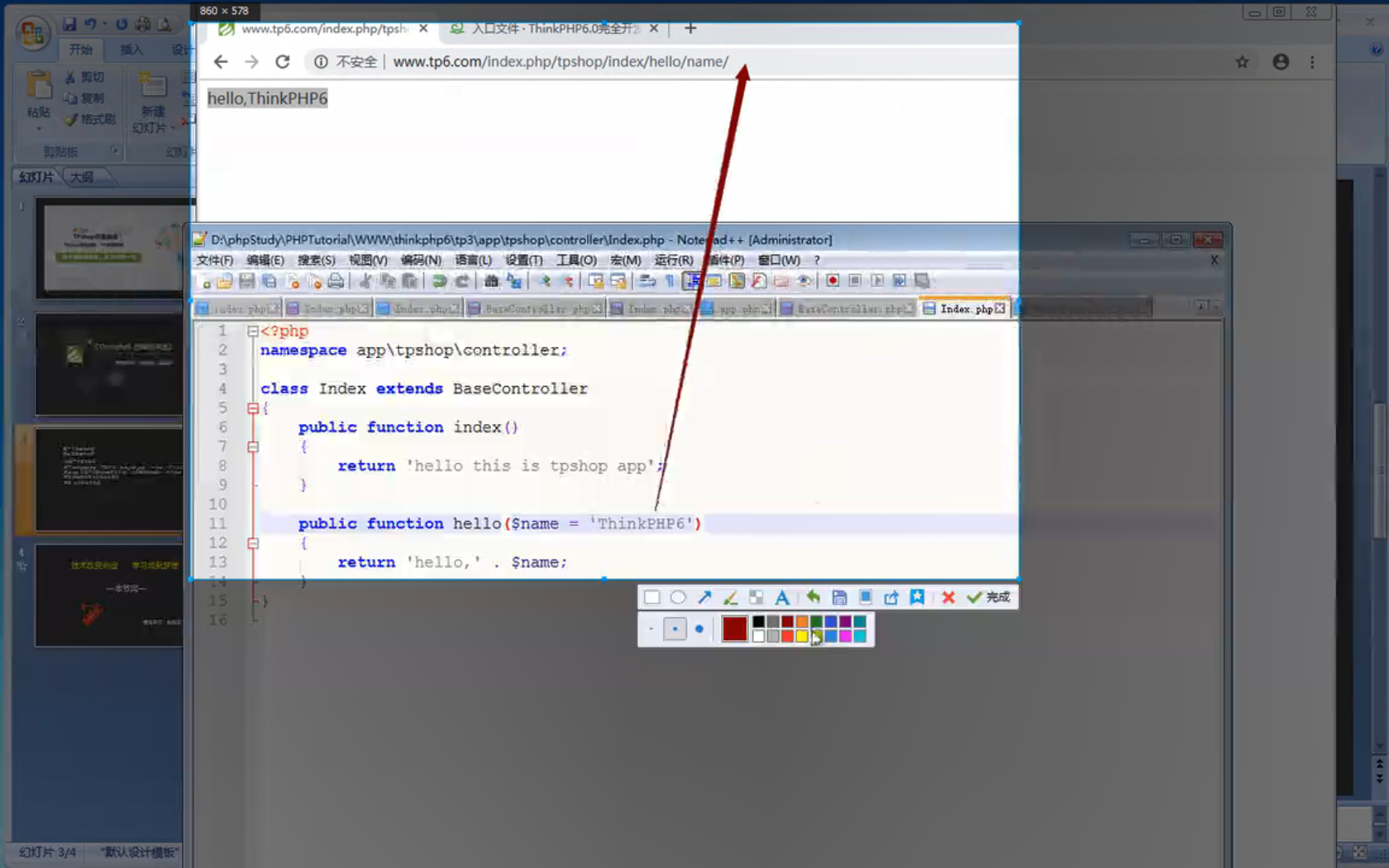1389x868 pixels.
Task: Go back in the browser
Action: [x=220, y=61]
